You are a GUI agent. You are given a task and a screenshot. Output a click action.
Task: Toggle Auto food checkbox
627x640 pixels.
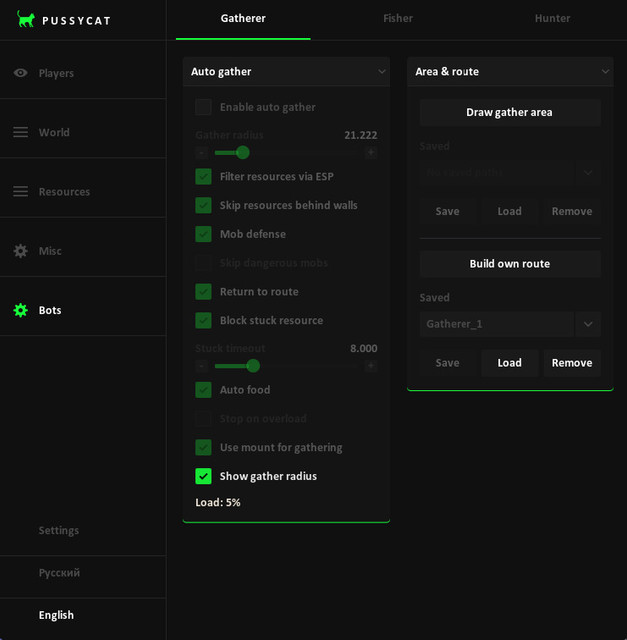coord(203,390)
